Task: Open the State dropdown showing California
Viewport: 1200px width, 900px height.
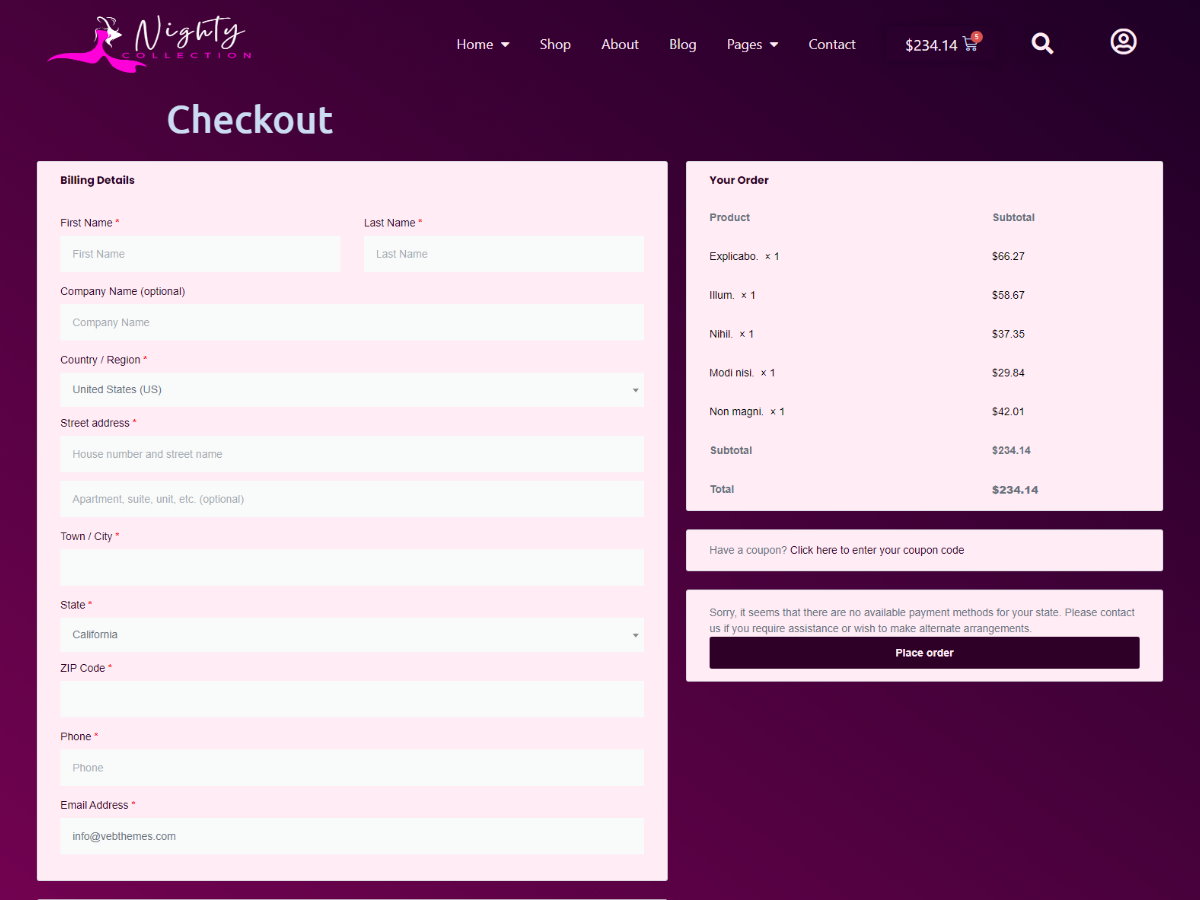Action: [x=352, y=635]
